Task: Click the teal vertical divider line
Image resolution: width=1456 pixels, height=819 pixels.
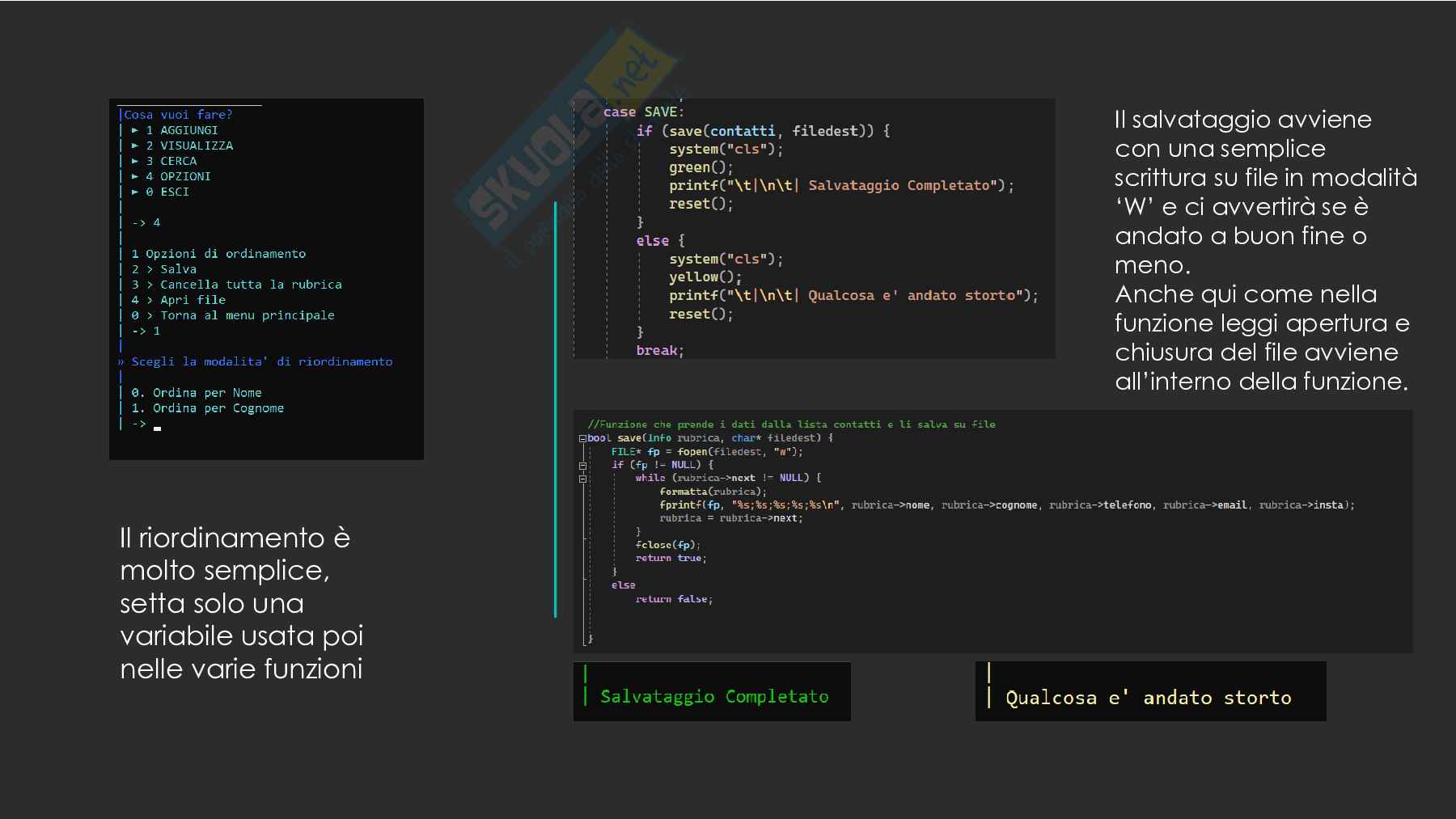Action: point(555,409)
